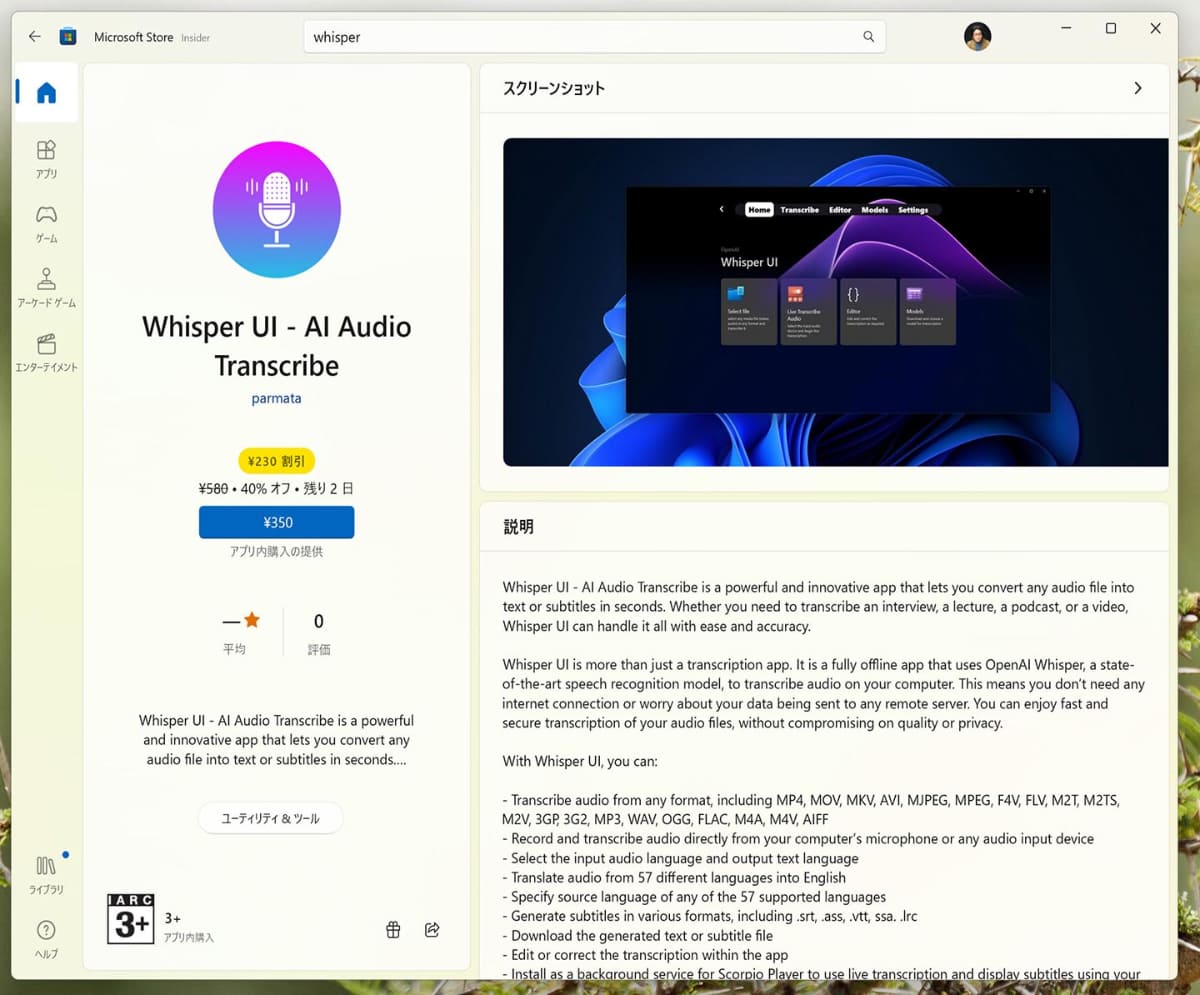Click the Models tile in screenshot
This screenshot has width=1200, height=995.
[927, 312]
